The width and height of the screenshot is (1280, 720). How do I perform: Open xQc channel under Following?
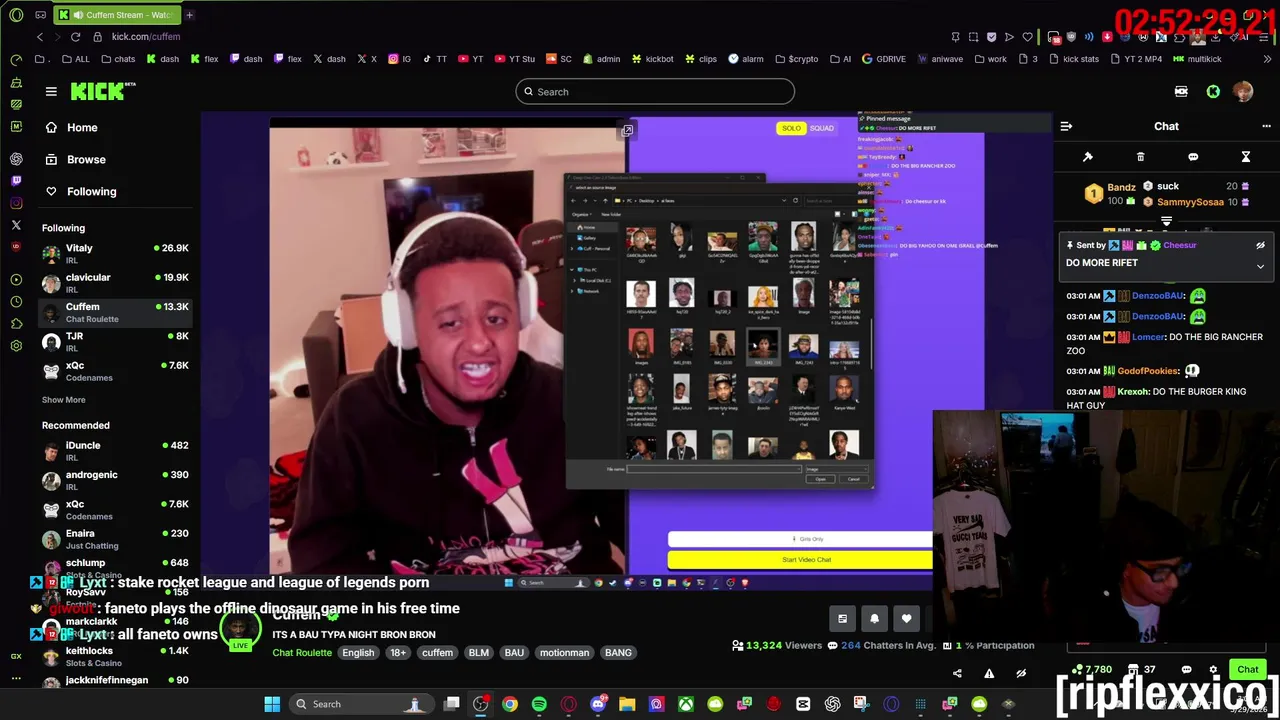115,370
